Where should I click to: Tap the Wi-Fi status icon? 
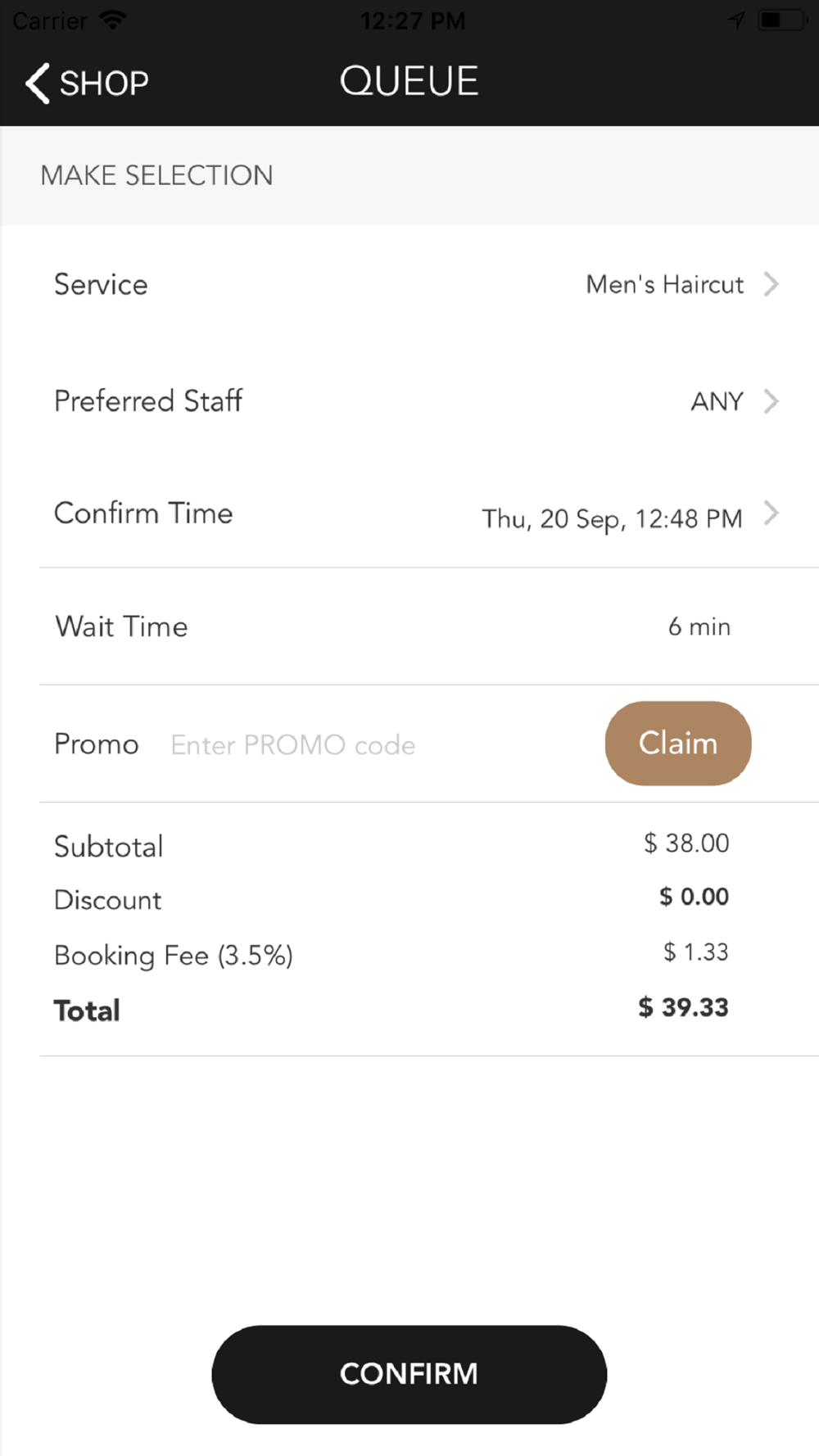[x=112, y=19]
